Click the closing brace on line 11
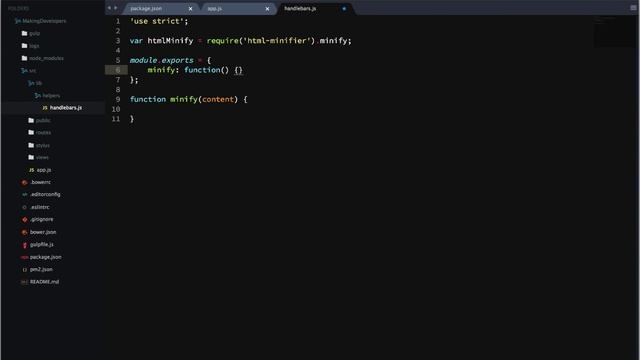Viewport: 640px width, 360px height. tap(132, 119)
